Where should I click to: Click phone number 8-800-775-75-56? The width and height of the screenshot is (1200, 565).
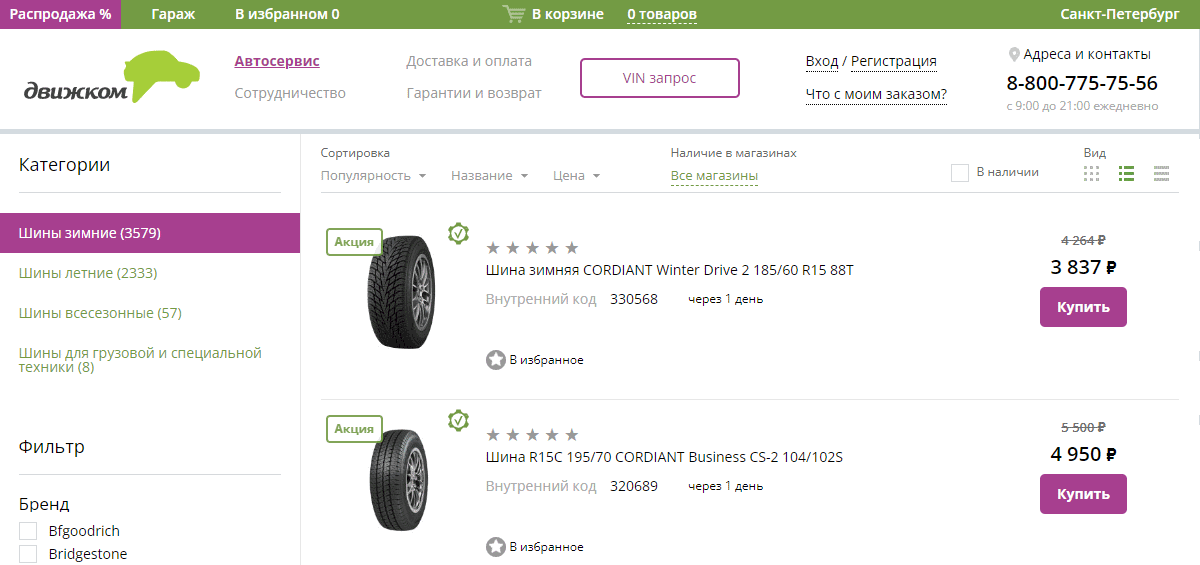[1082, 83]
